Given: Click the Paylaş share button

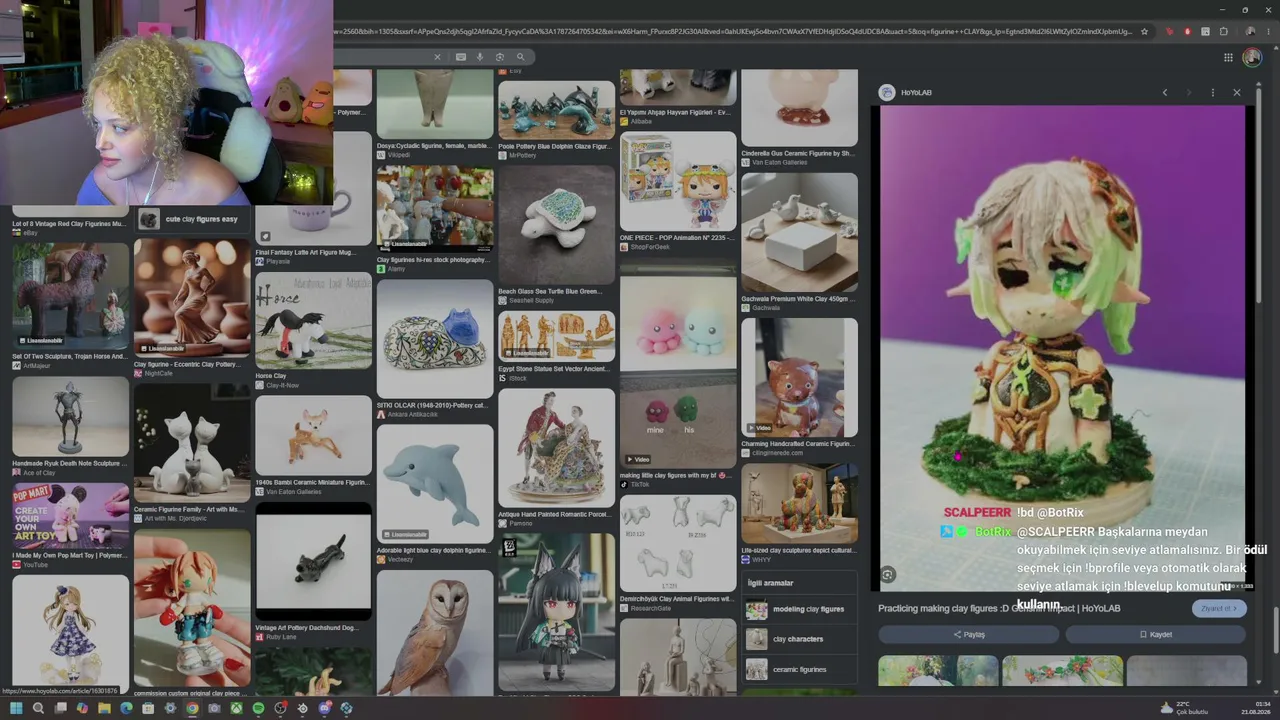Looking at the screenshot, I should tap(968, 634).
